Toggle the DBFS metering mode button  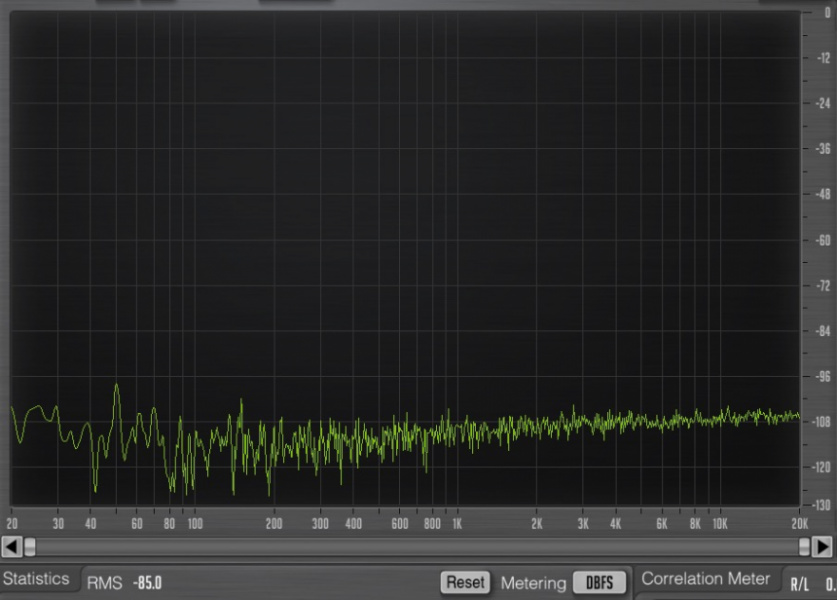tap(599, 582)
